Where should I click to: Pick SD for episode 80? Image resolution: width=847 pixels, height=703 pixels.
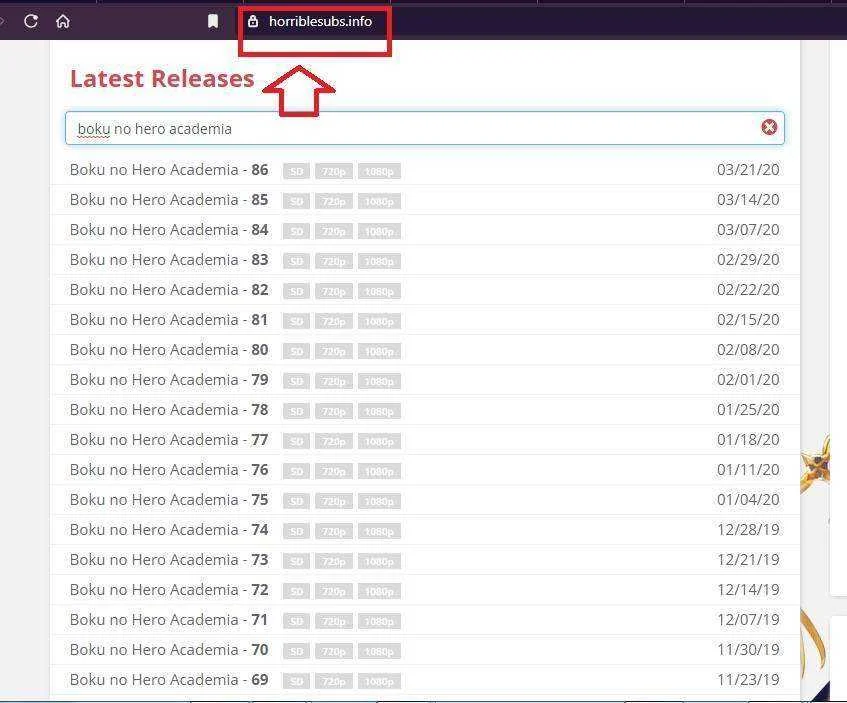coord(296,351)
